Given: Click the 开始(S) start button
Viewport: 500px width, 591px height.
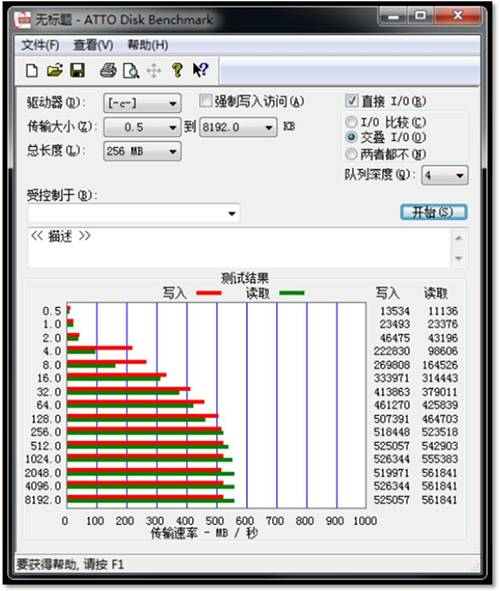Looking at the screenshot, I should click(434, 212).
